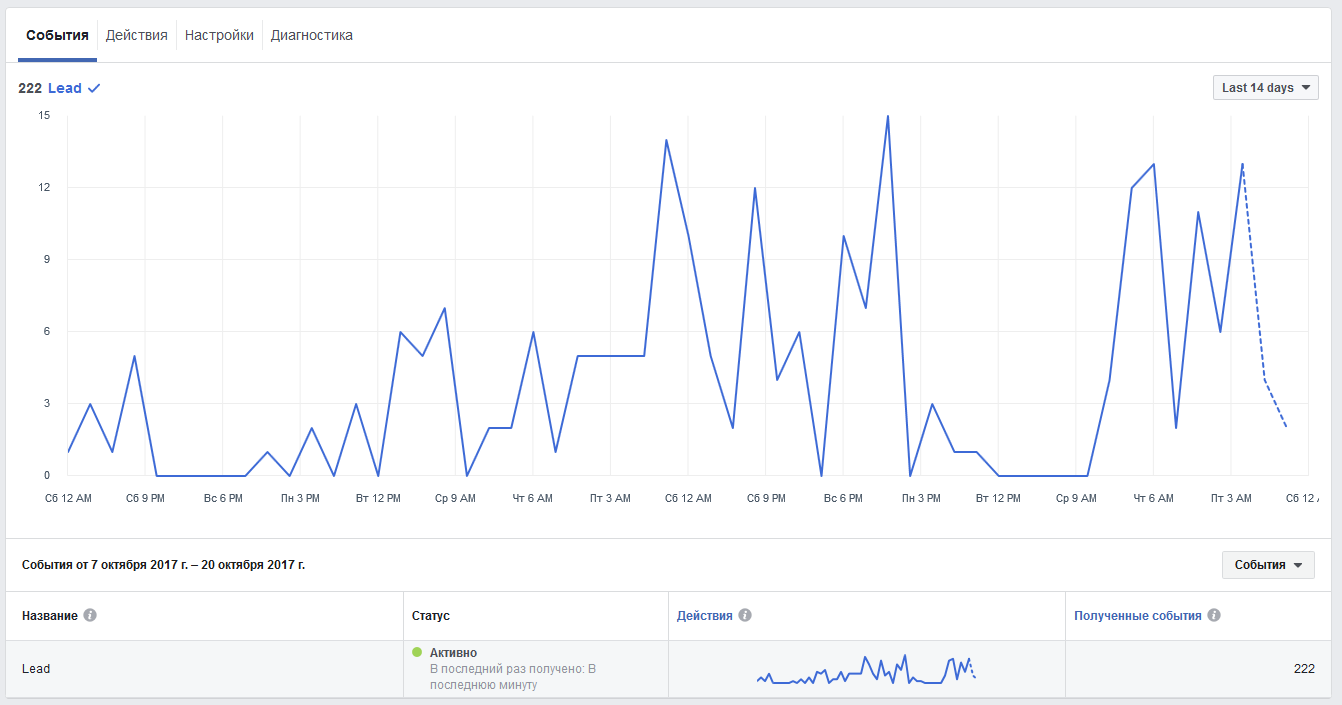Image resolution: width=1342 pixels, height=705 pixels.
Task: Open the Lead row sparkline thumbnail
Action: point(866,669)
